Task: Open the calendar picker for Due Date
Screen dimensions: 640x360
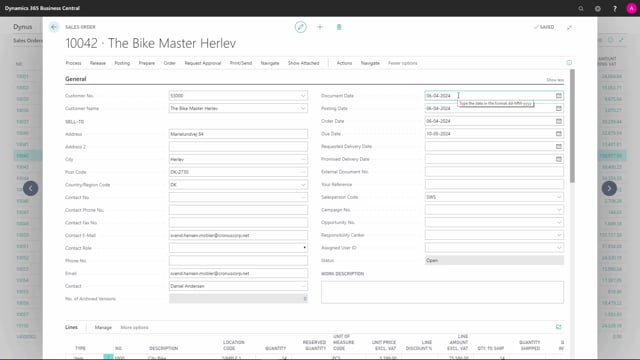Action: 559,133
